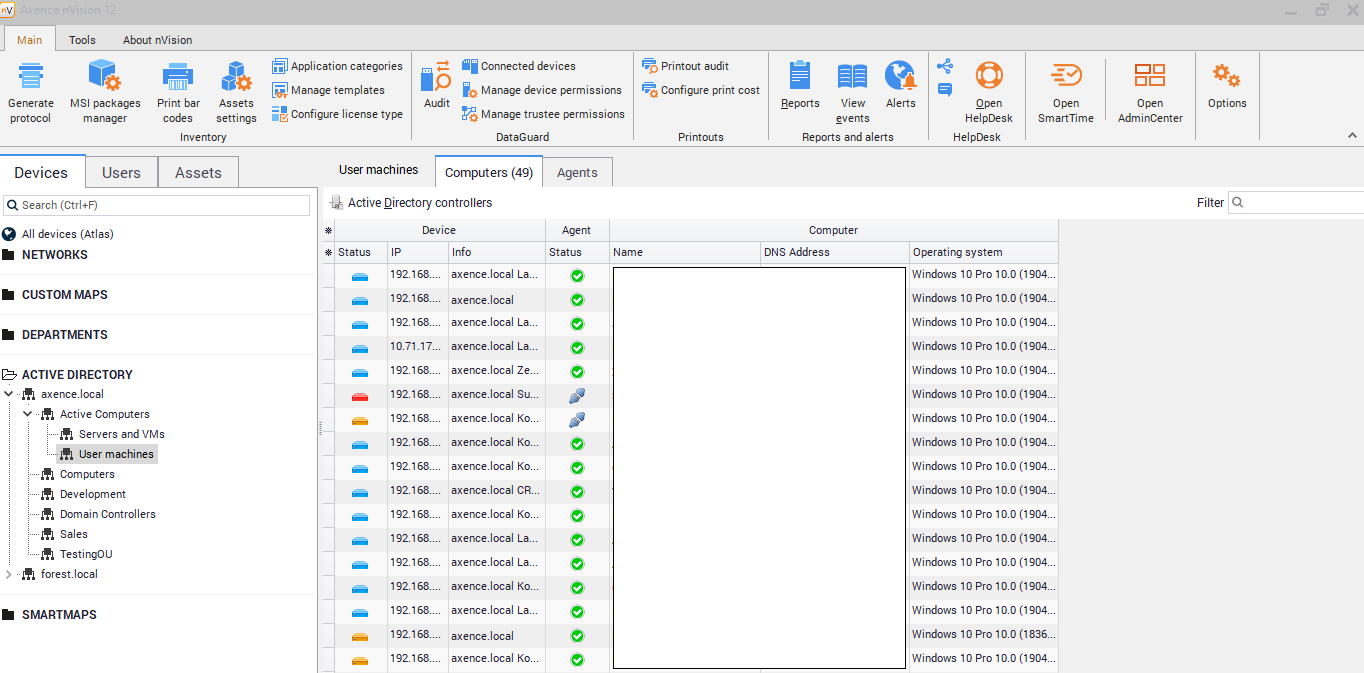Open HelpDesk lifebuoy icon

989,78
